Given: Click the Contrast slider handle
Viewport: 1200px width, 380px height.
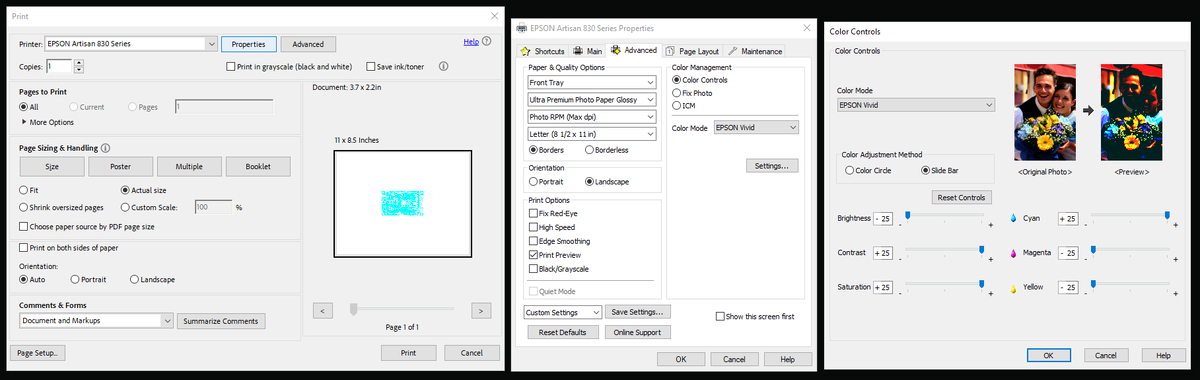Looking at the screenshot, I should [x=981, y=250].
